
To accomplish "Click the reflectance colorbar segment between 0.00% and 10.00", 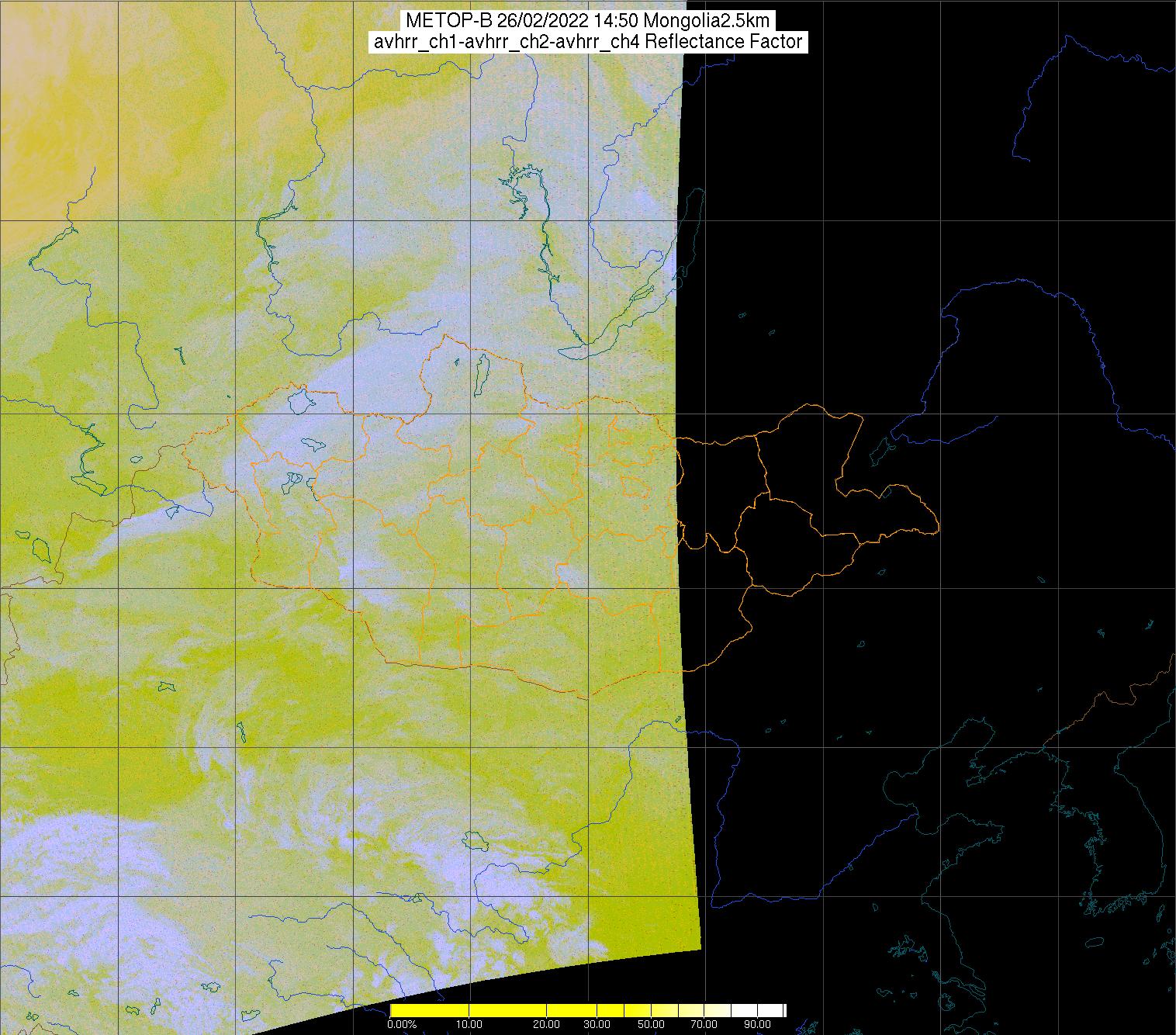I will [430, 1010].
